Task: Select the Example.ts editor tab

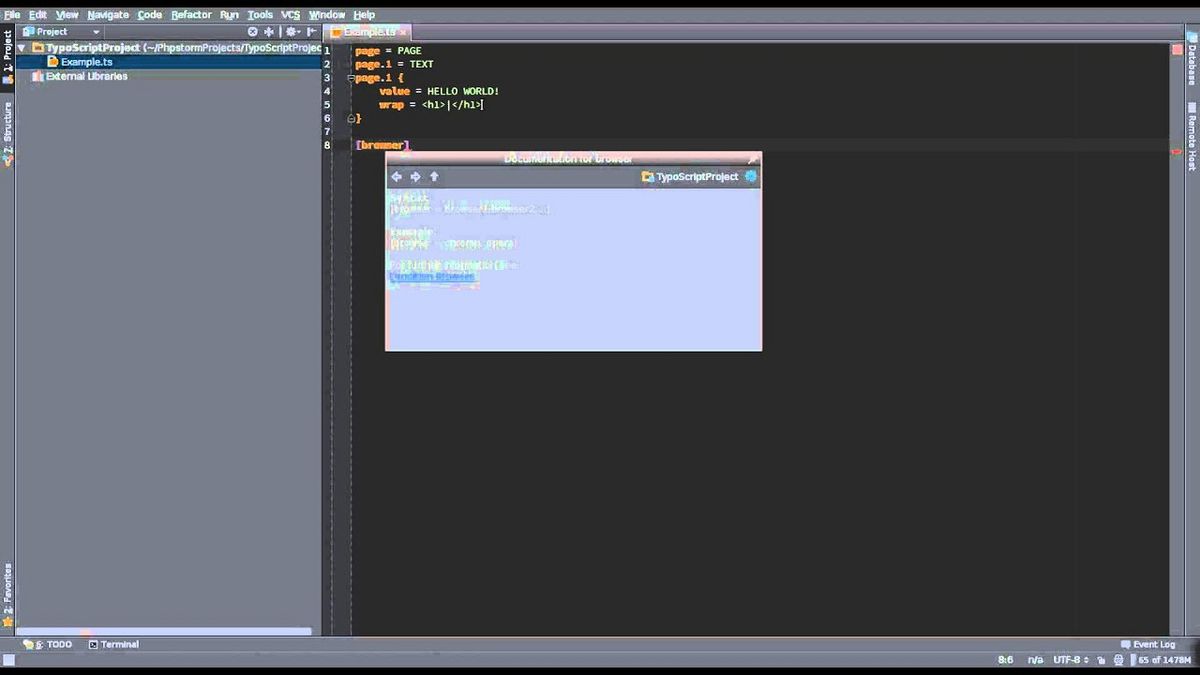Action: pyautogui.click(x=366, y=31)
